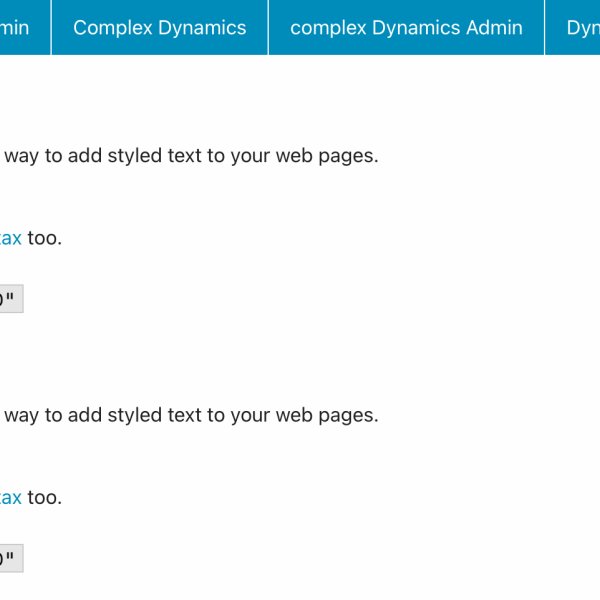Open the Complex Dynamics tab
This screenshot has width=600, height=600.
click(159, 27)
